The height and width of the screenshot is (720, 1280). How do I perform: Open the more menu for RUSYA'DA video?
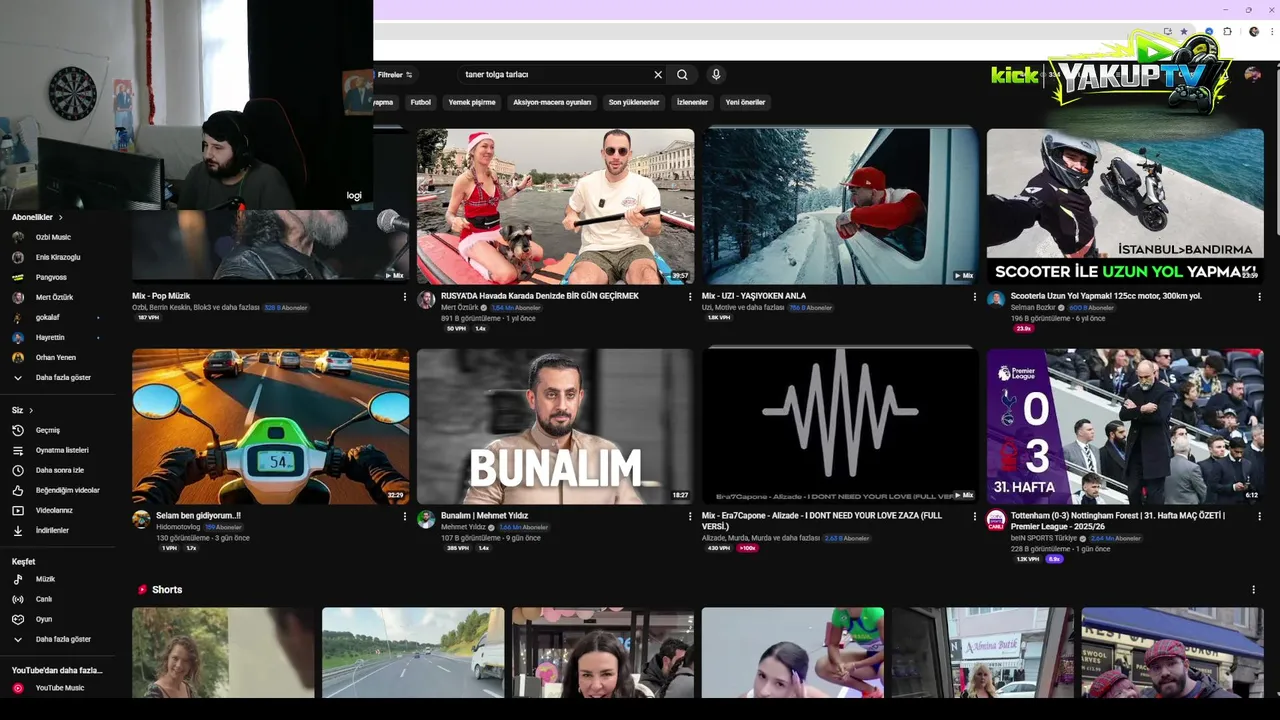(690, 297)
